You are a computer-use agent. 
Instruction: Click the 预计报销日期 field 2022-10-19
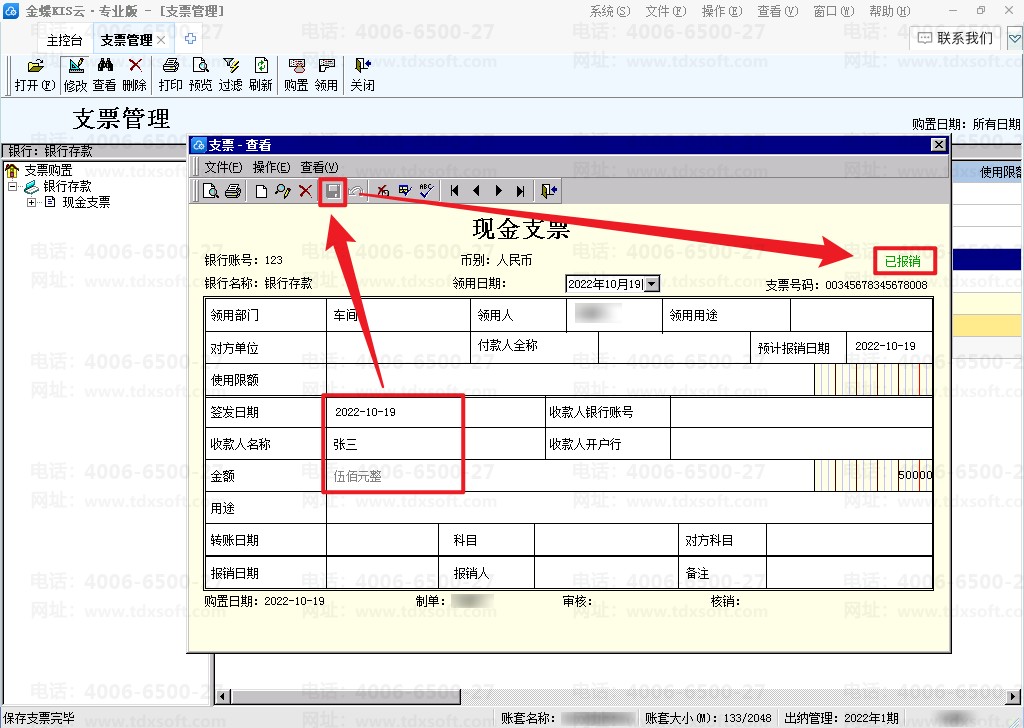pyautogui.click(x=889, y=347)
